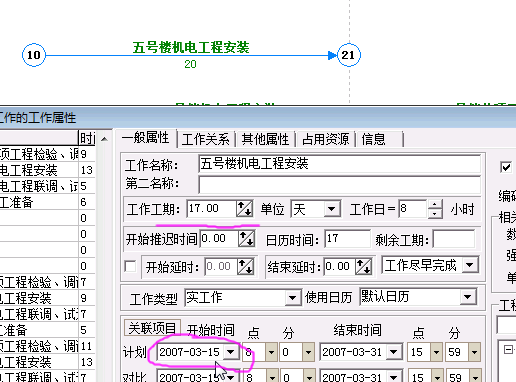Click the 工作名称 text field
The width and height of the screenshot is (516, 382).
pyautogui.click(x=339, y=164)
